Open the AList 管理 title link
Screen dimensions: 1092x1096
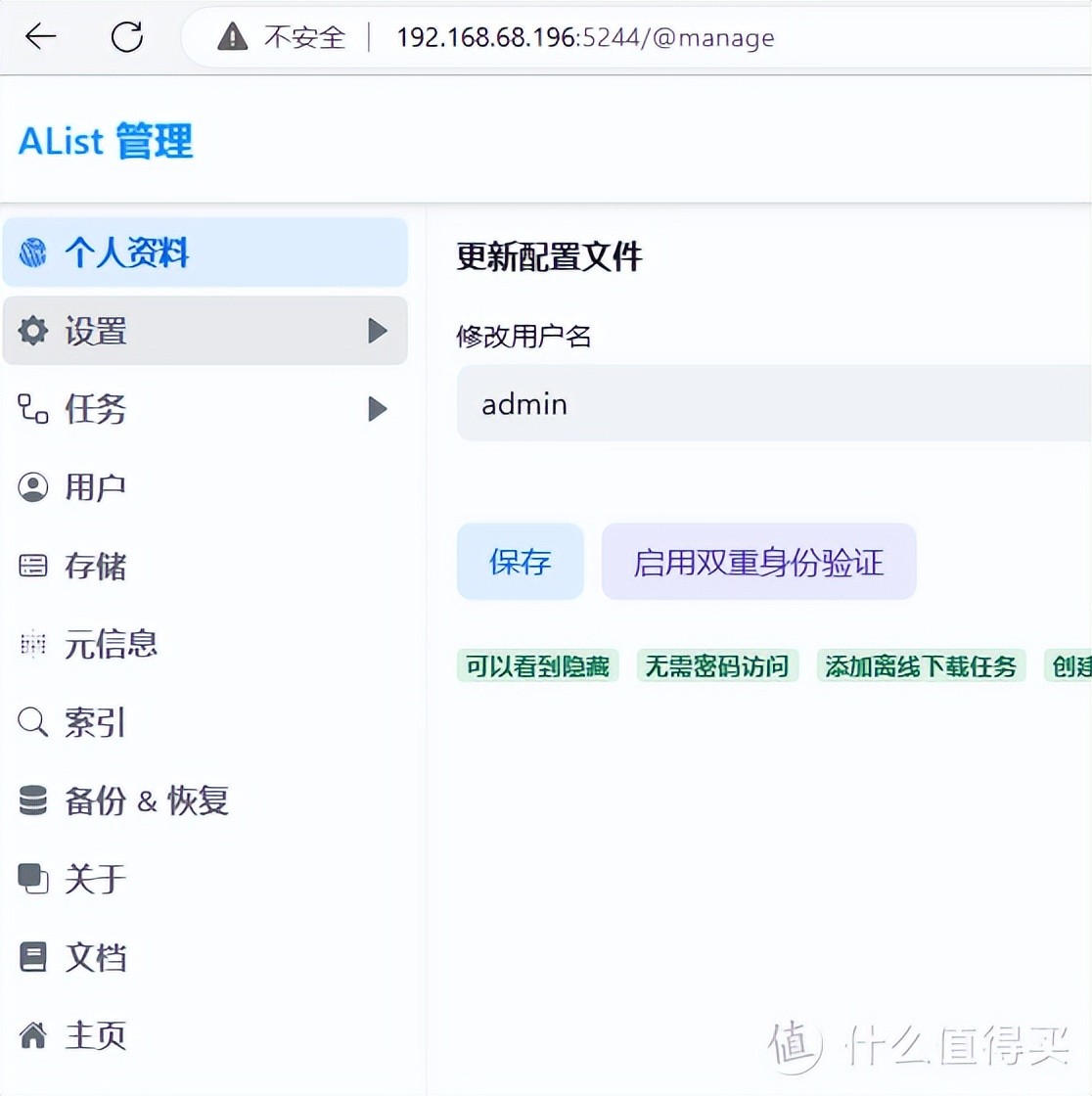106,141
